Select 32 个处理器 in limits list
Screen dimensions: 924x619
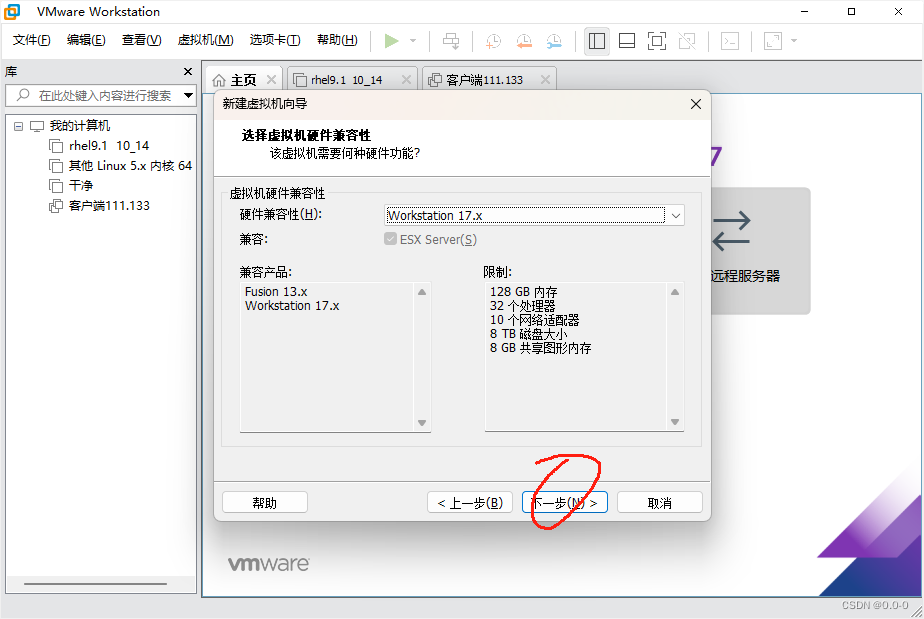click(522, 306)
